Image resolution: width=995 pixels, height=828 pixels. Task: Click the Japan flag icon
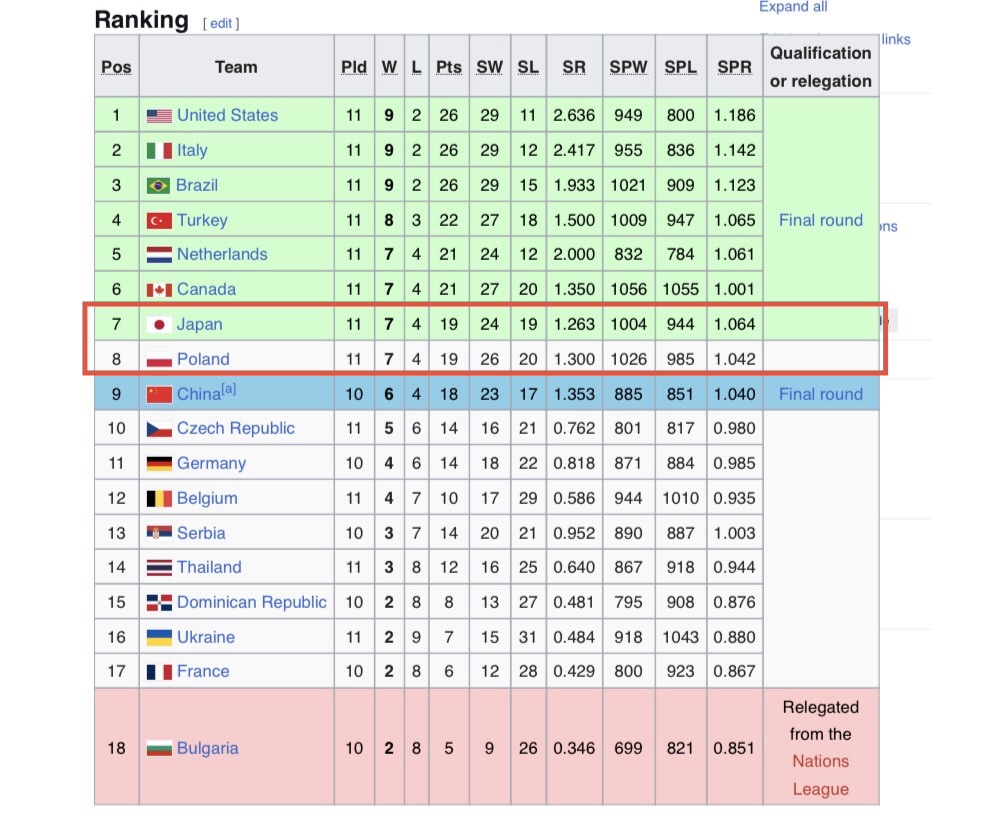tap(159, 325)
